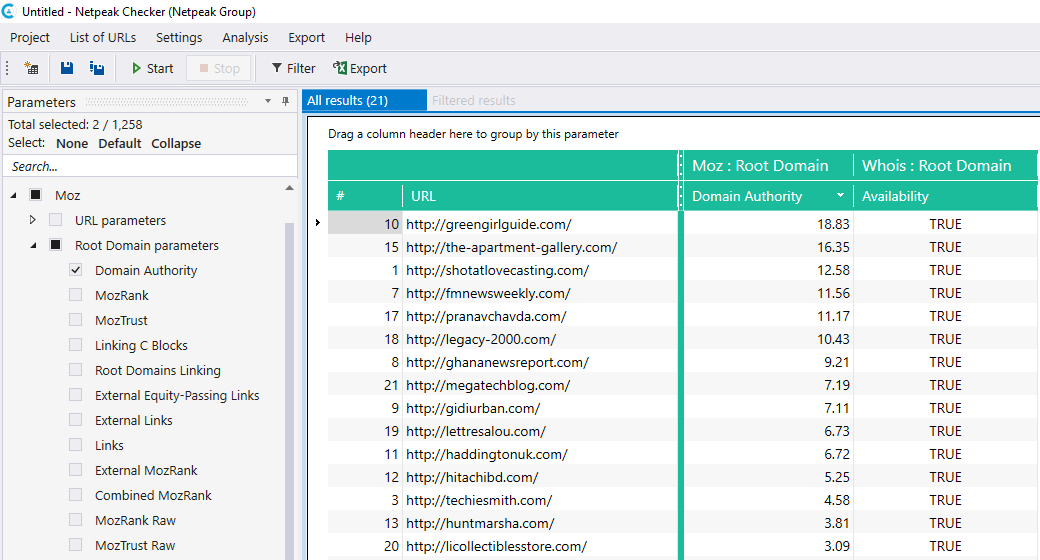
Task: Open the Export menu in the menu bar
Action: pos(306,38)
